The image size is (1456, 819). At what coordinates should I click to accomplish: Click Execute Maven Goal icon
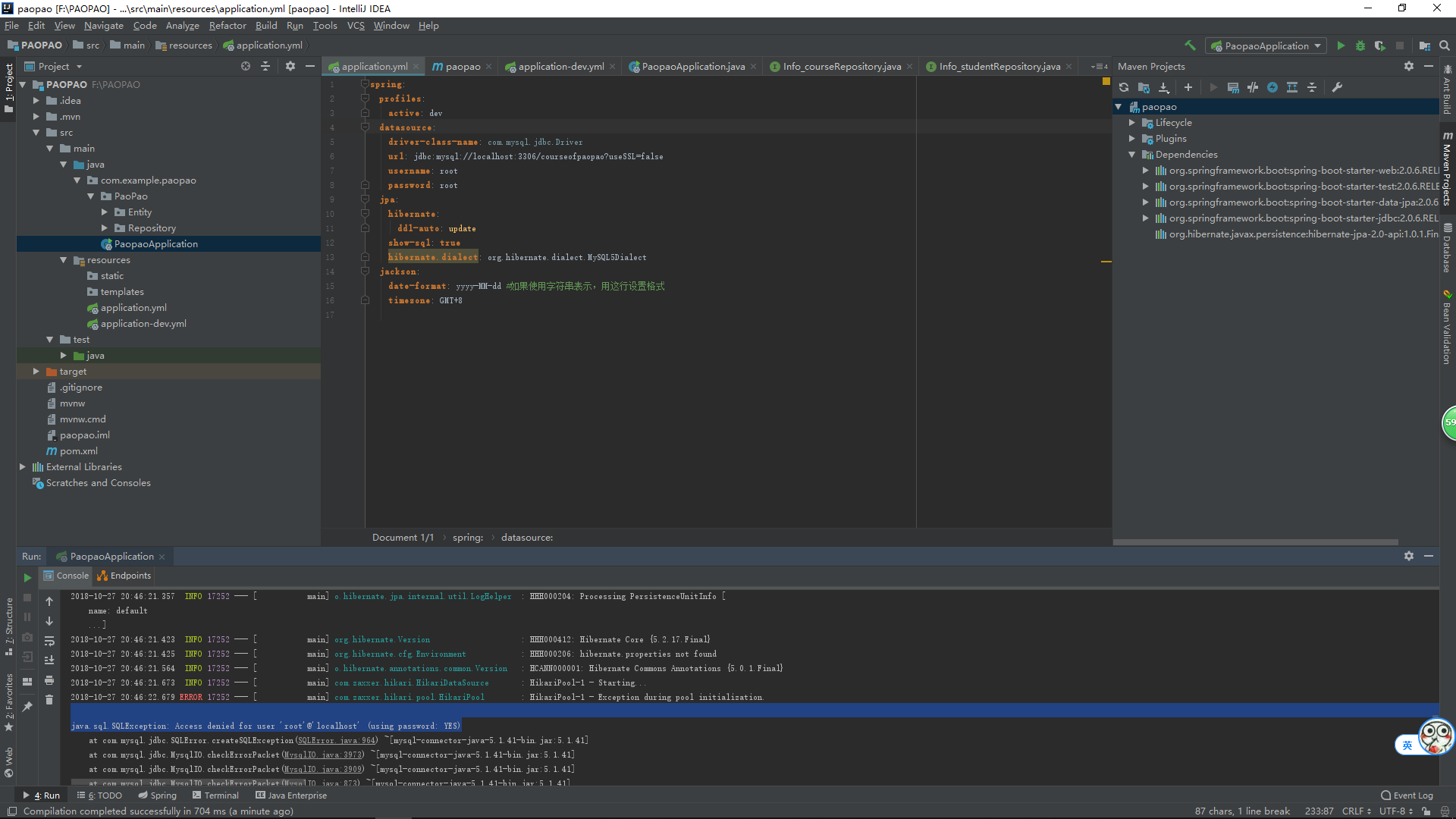1233,87
